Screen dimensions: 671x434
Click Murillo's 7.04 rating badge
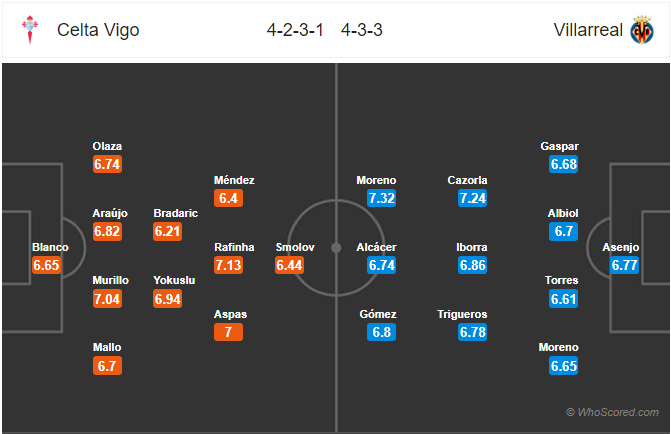(108, 299)
